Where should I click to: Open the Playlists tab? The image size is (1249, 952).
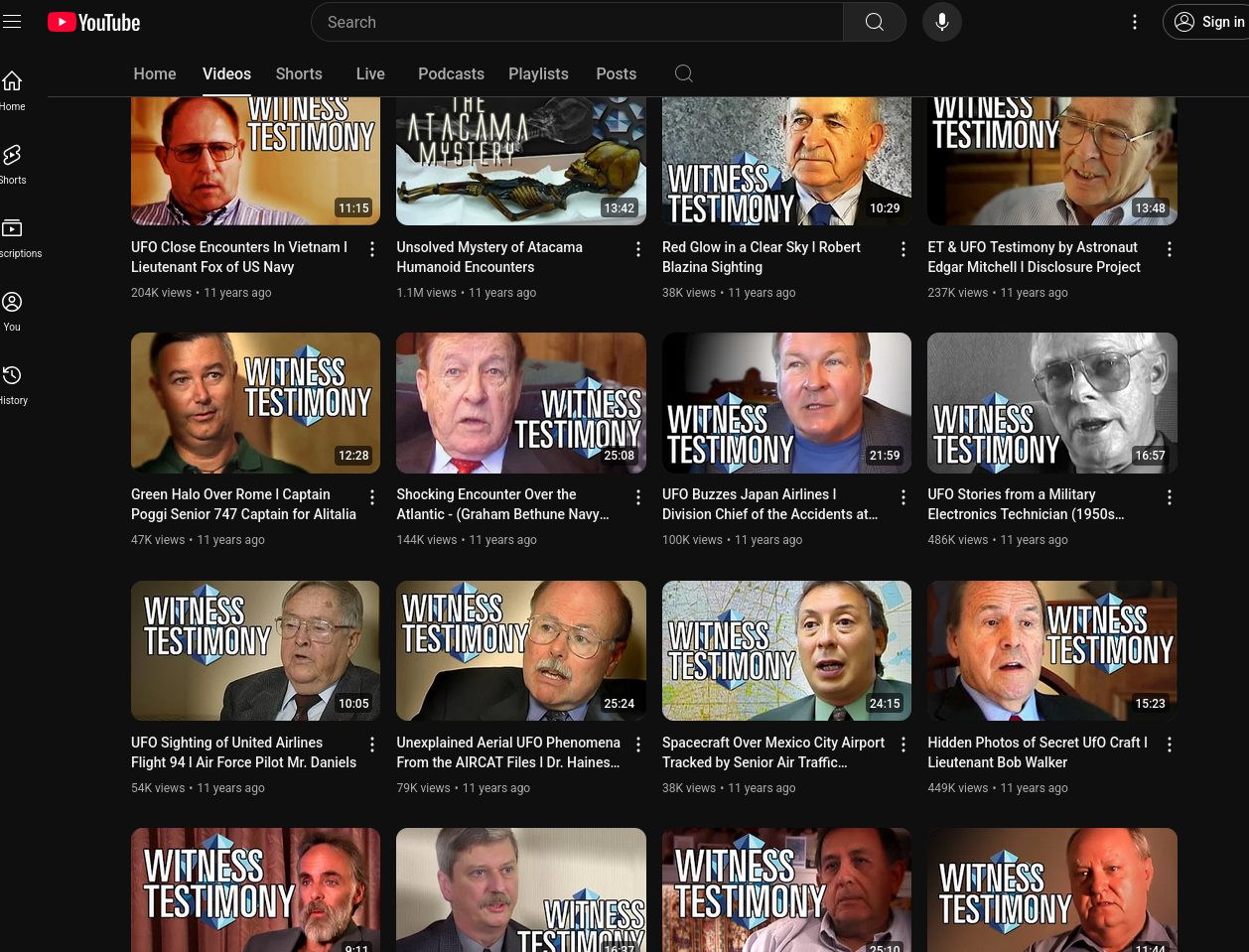pos(538,73)
